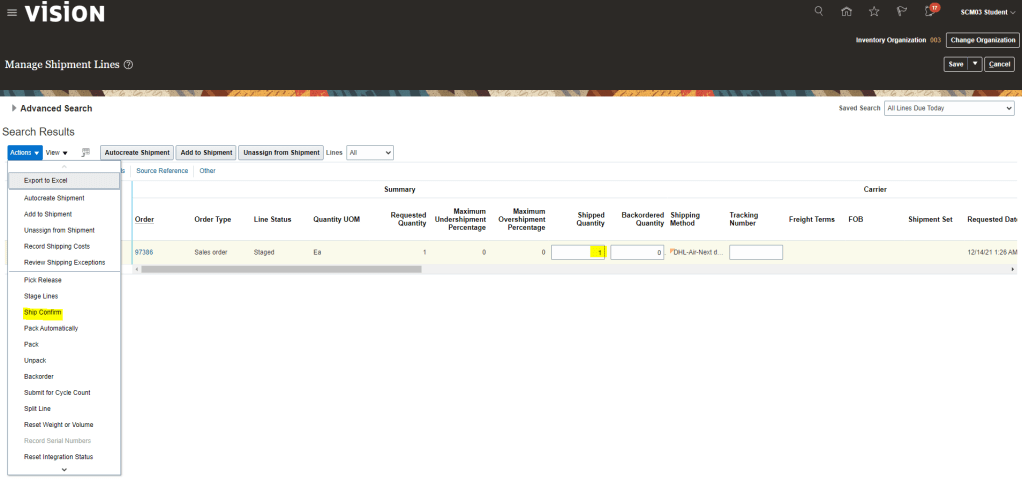Open order 97386 link
Image resolution: width=1022 pixels, height=487 pixels.
tap(144, 253)
